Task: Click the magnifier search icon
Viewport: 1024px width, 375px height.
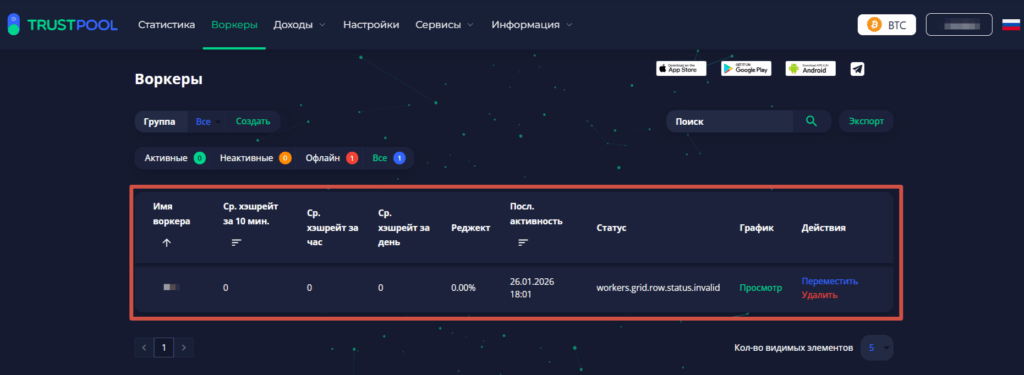Action: [x=812, y=121]
